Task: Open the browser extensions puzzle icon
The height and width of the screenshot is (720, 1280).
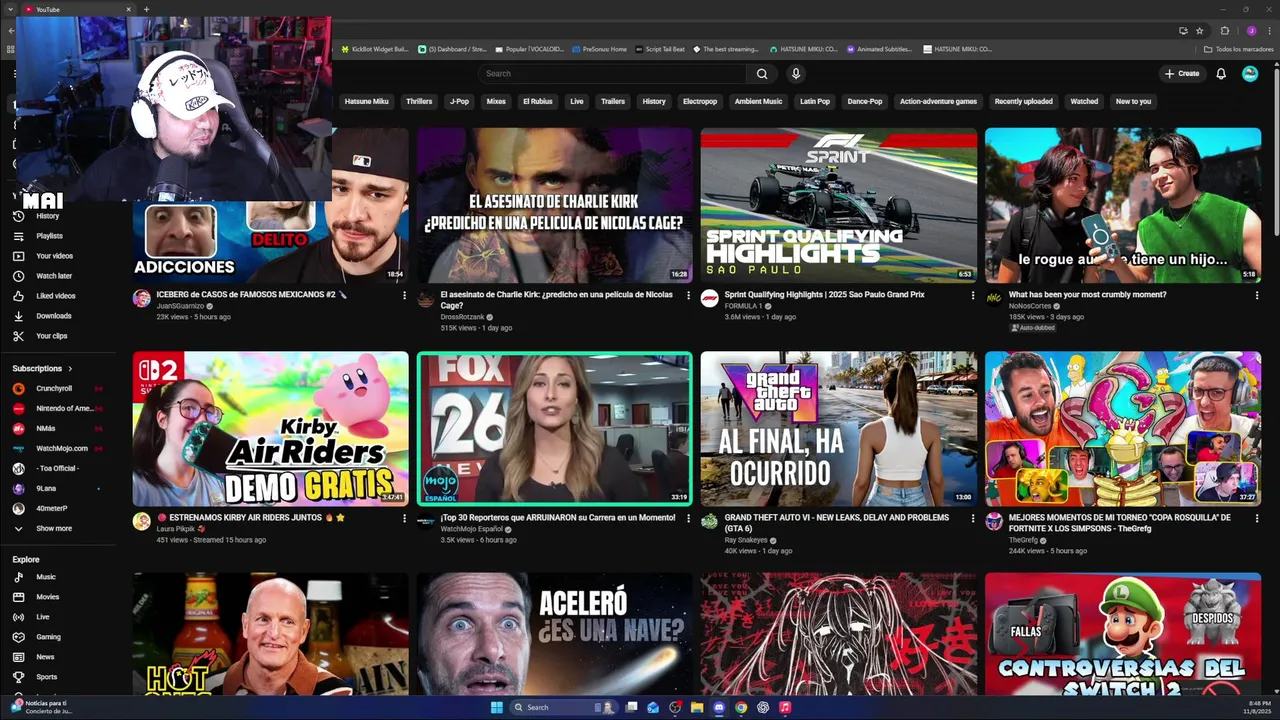Action: (1224, 31)
